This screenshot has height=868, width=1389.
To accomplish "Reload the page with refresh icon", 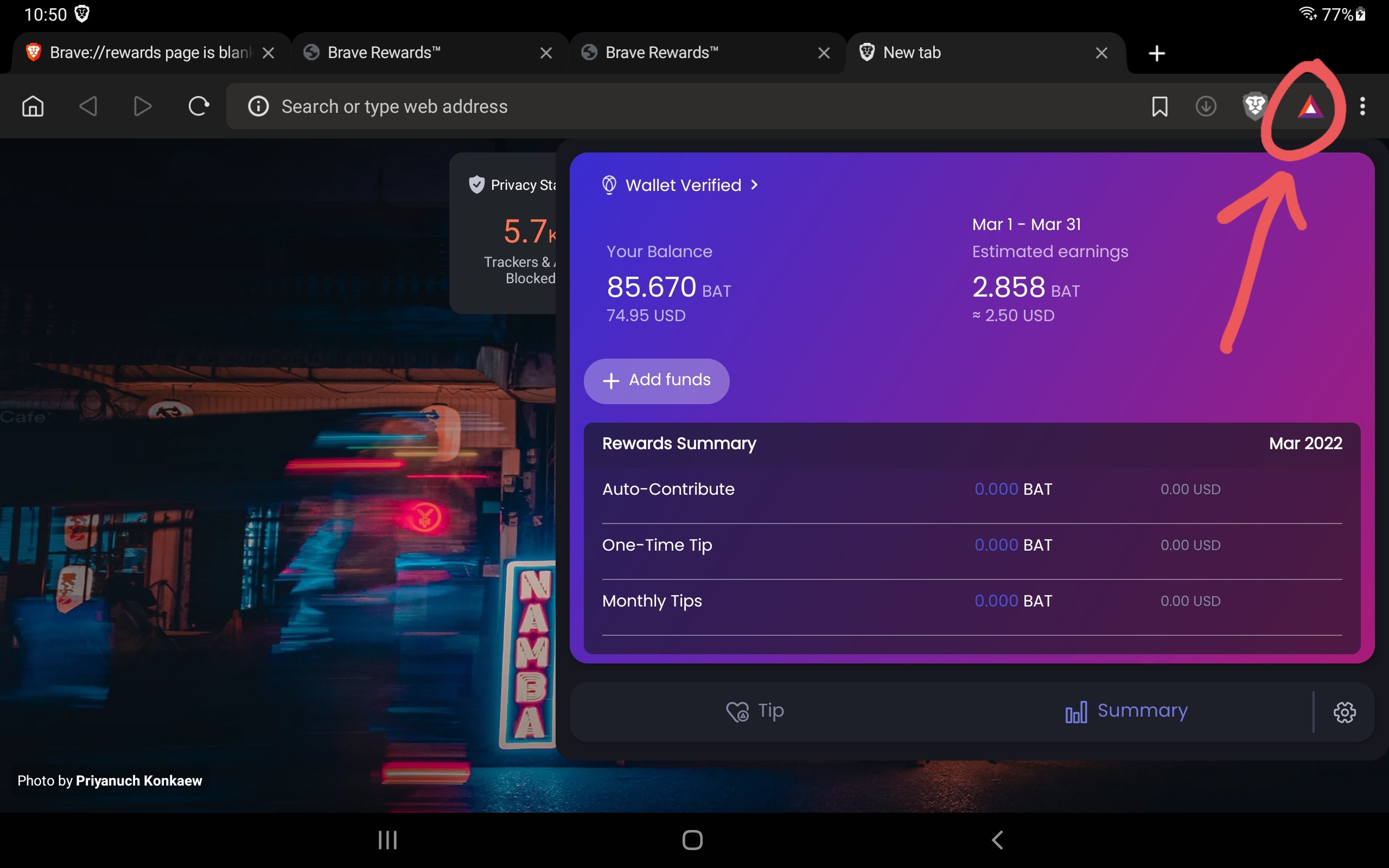I will [x=199, y=106].
